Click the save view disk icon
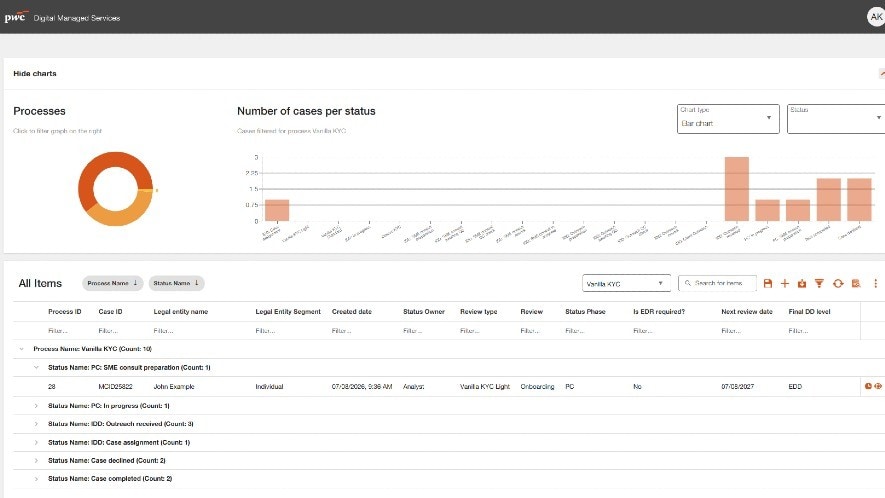 tap(768, 283)
